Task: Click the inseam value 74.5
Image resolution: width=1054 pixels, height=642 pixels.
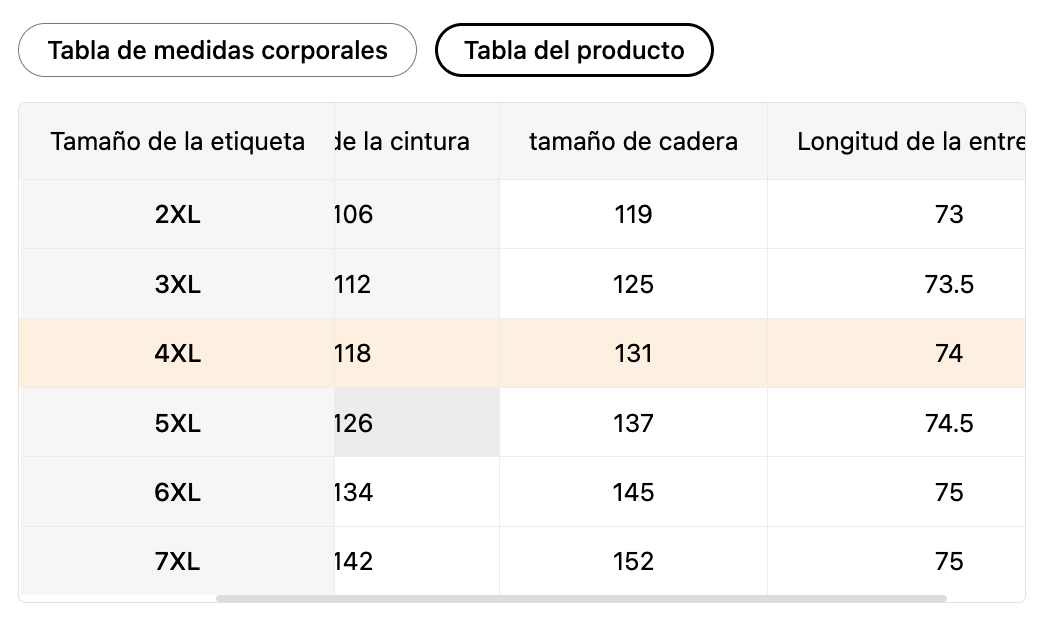Action: coord(948,424)
